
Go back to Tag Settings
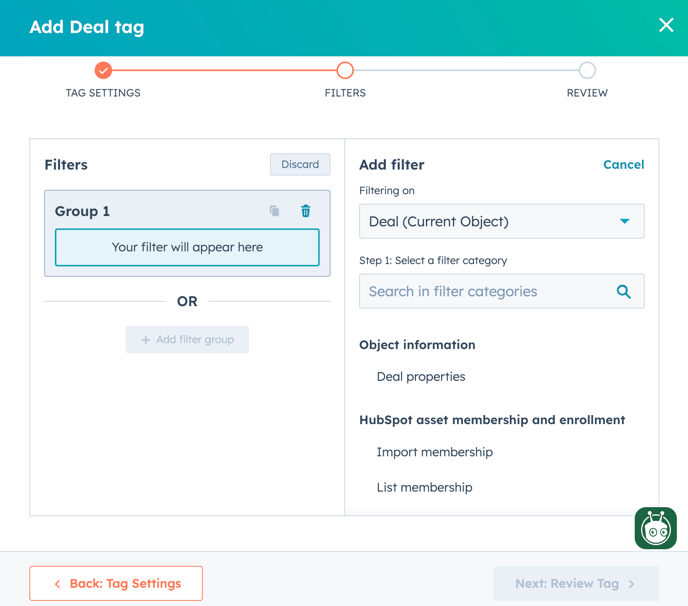point(116,583)
